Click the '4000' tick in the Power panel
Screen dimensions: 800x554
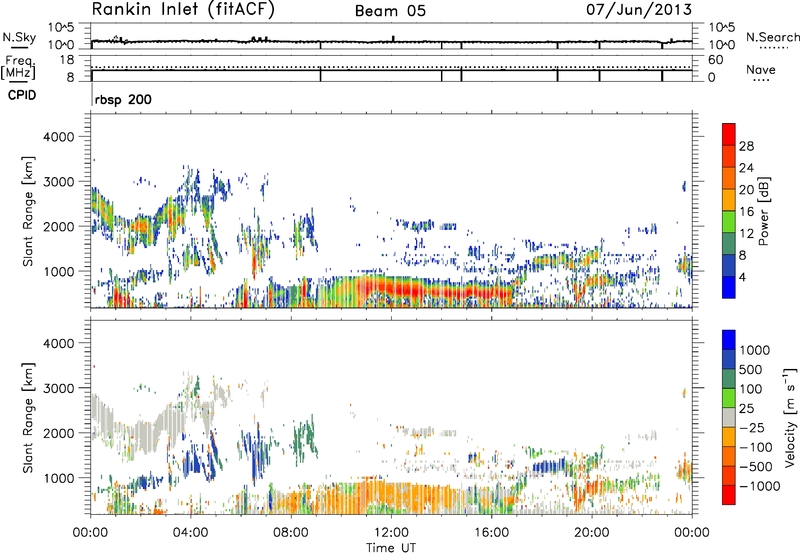tap(58, 137)
